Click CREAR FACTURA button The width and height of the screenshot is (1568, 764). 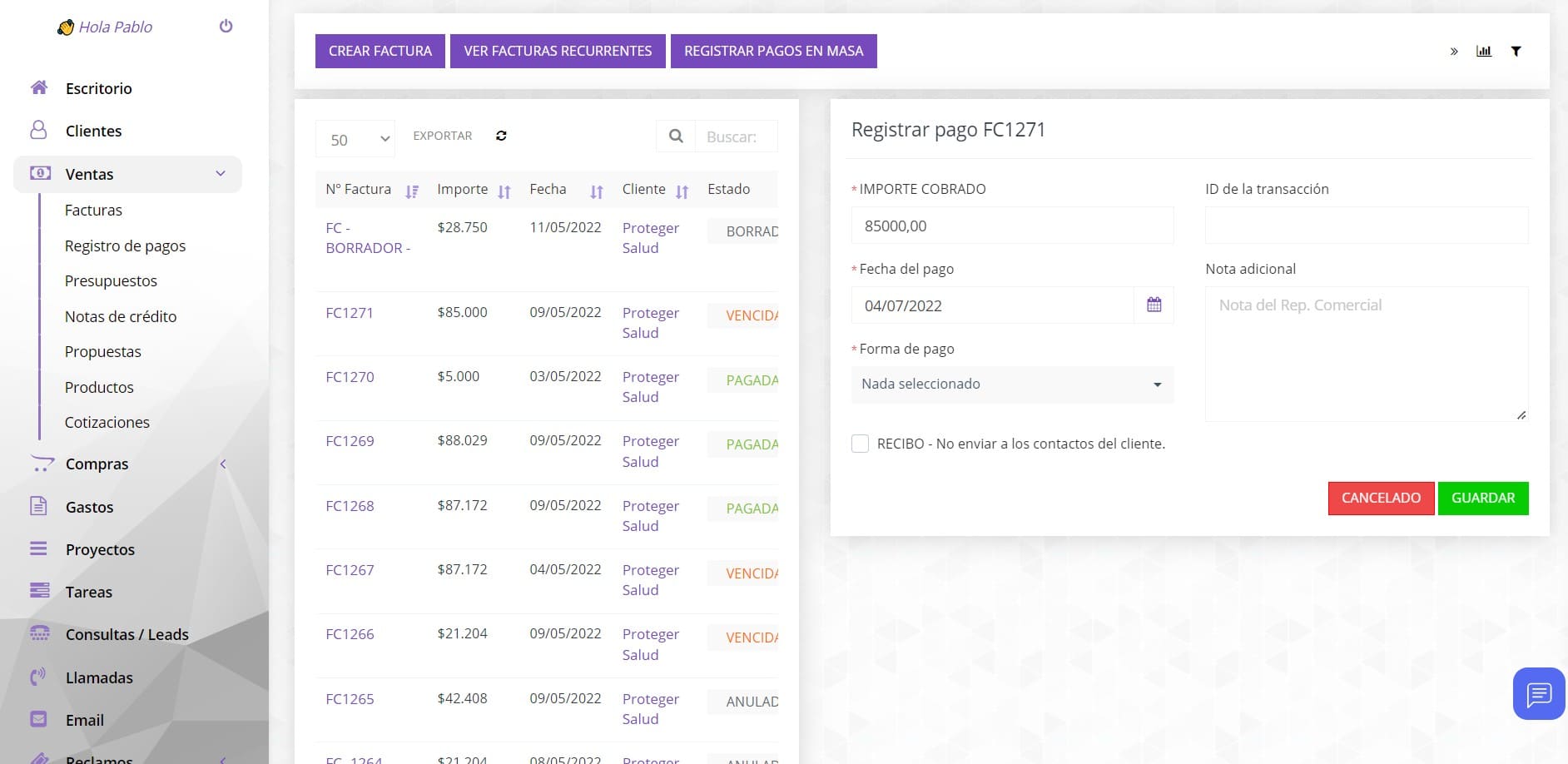tap(380, 51)
